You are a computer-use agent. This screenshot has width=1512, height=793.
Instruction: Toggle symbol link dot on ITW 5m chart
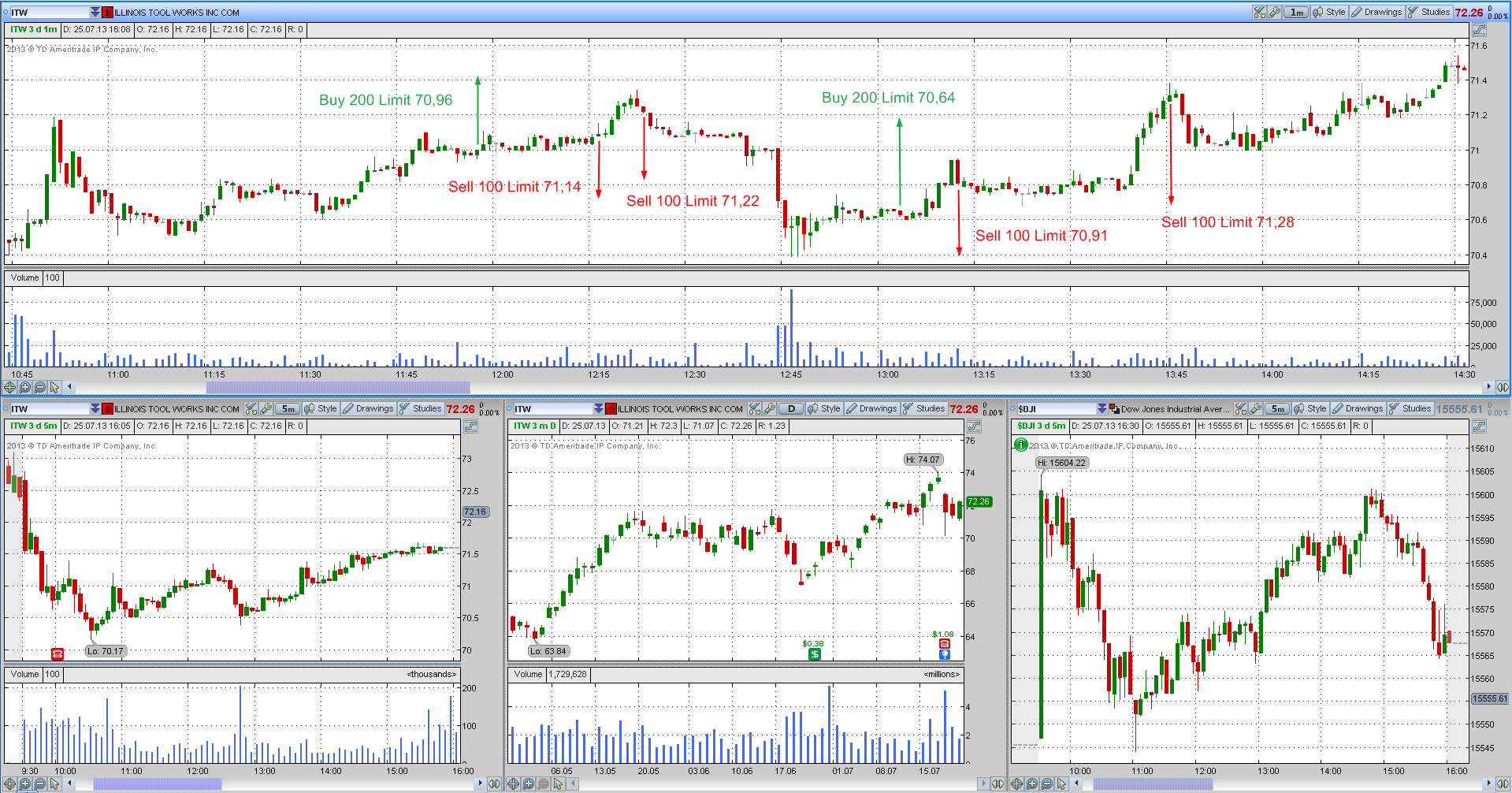(x=6, y=408)
